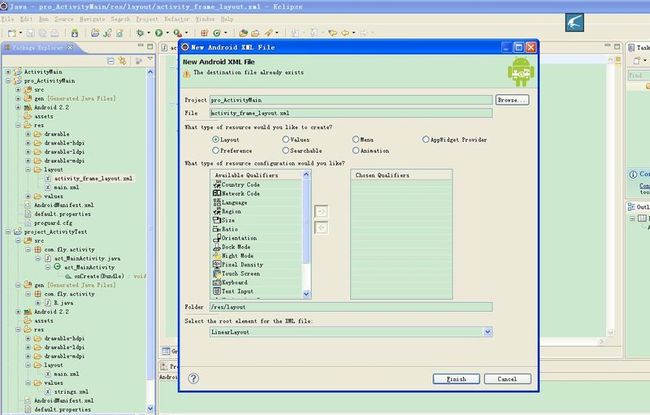The width and height of the screenshot is (650, 415).
Task: Click the green Run button icon
Action: click(x=159, y=33)
